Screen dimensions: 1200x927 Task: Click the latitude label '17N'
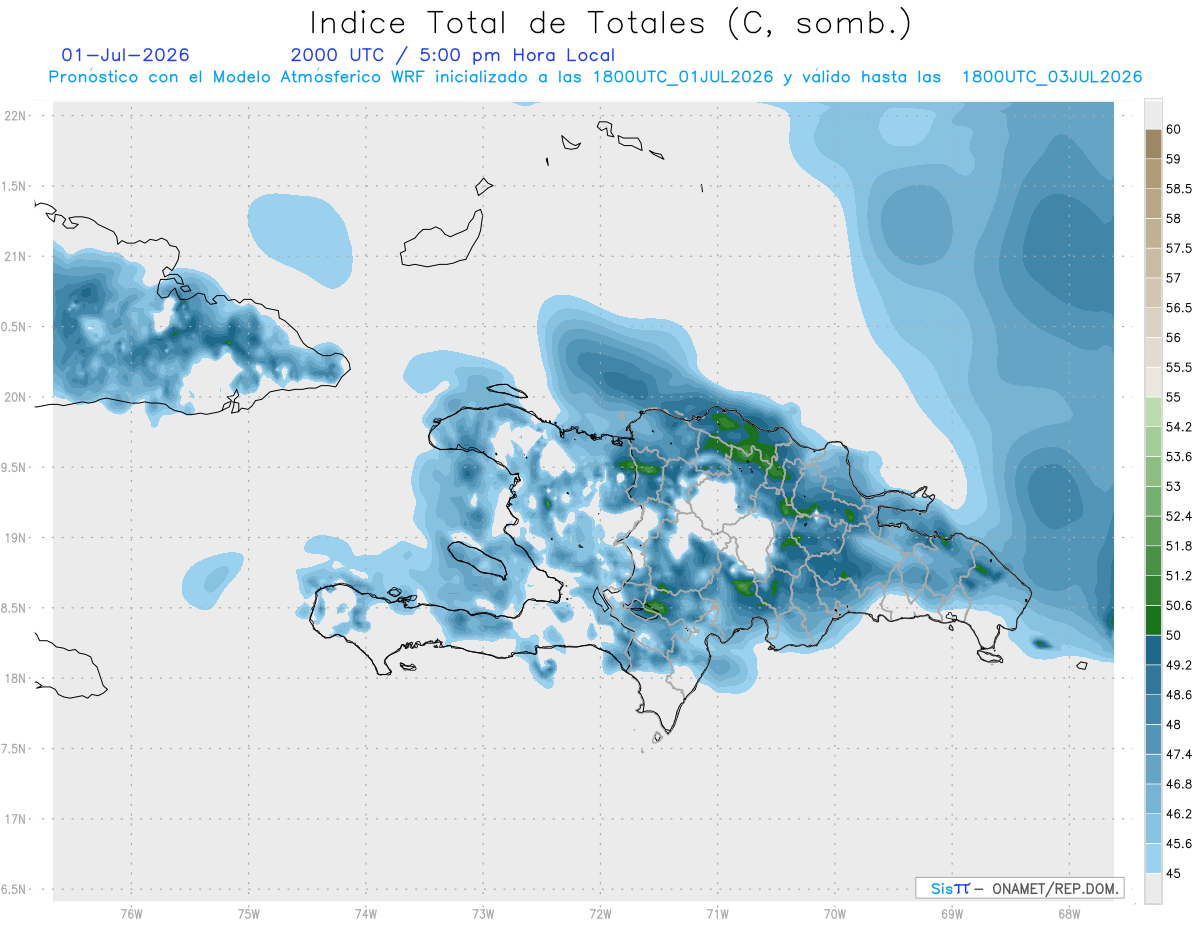(x=17, y=820)
